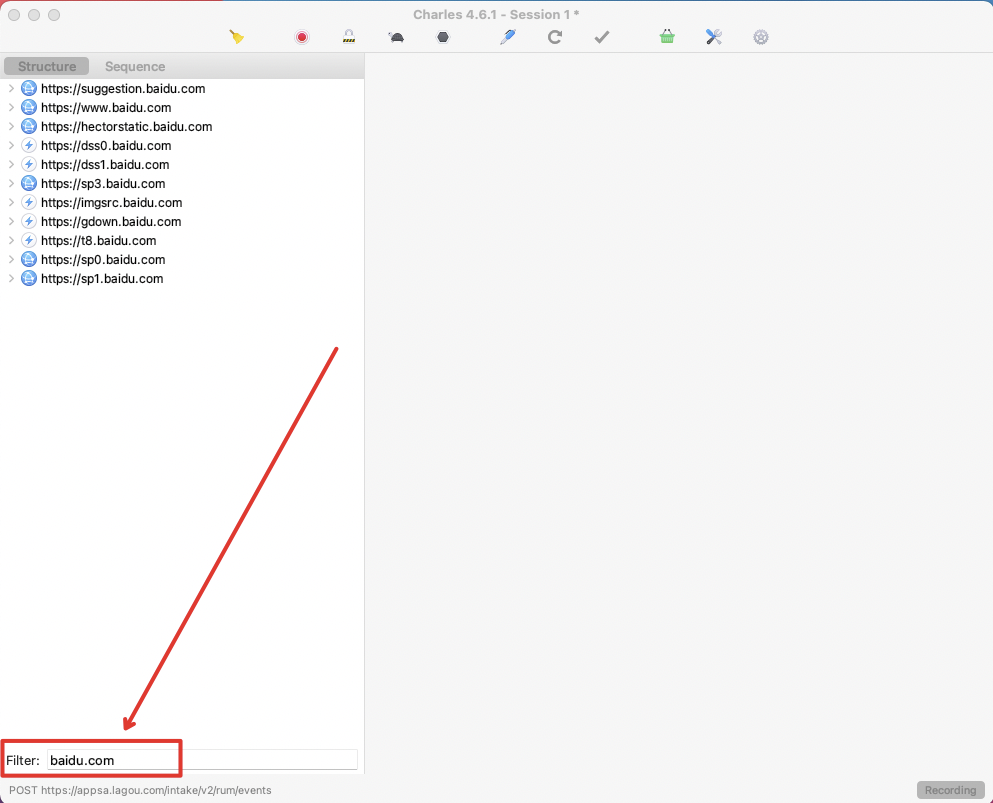This screenshot has height=803, width=993.
Task: Click the Recording status button
Action: (x=951, y=790)
